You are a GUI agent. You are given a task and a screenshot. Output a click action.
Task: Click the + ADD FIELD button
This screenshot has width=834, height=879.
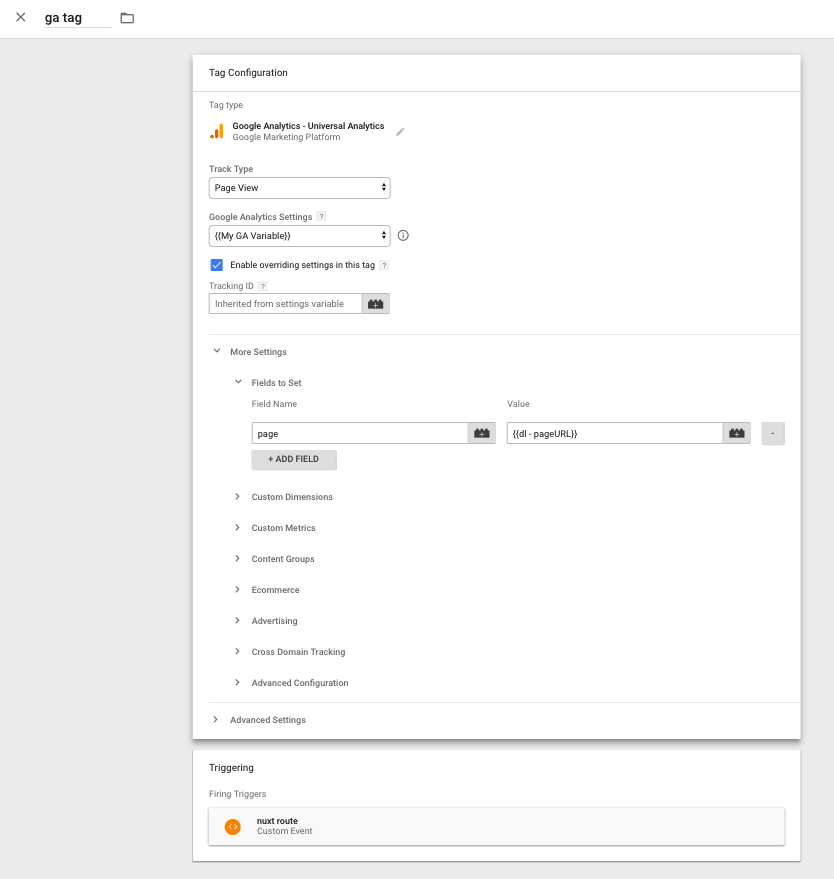click(294, 460)
